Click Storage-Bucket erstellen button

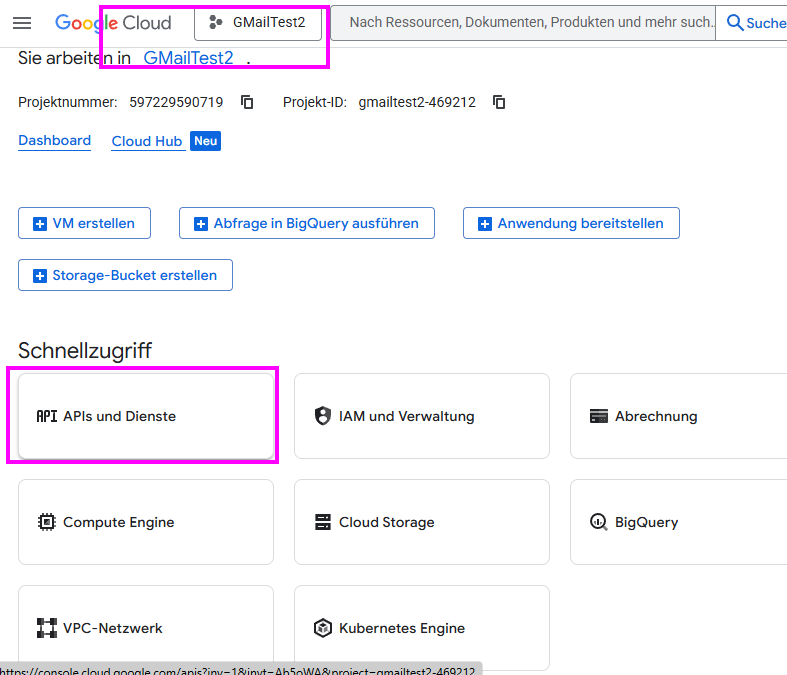pyautogui.click(x=125, y=275)
